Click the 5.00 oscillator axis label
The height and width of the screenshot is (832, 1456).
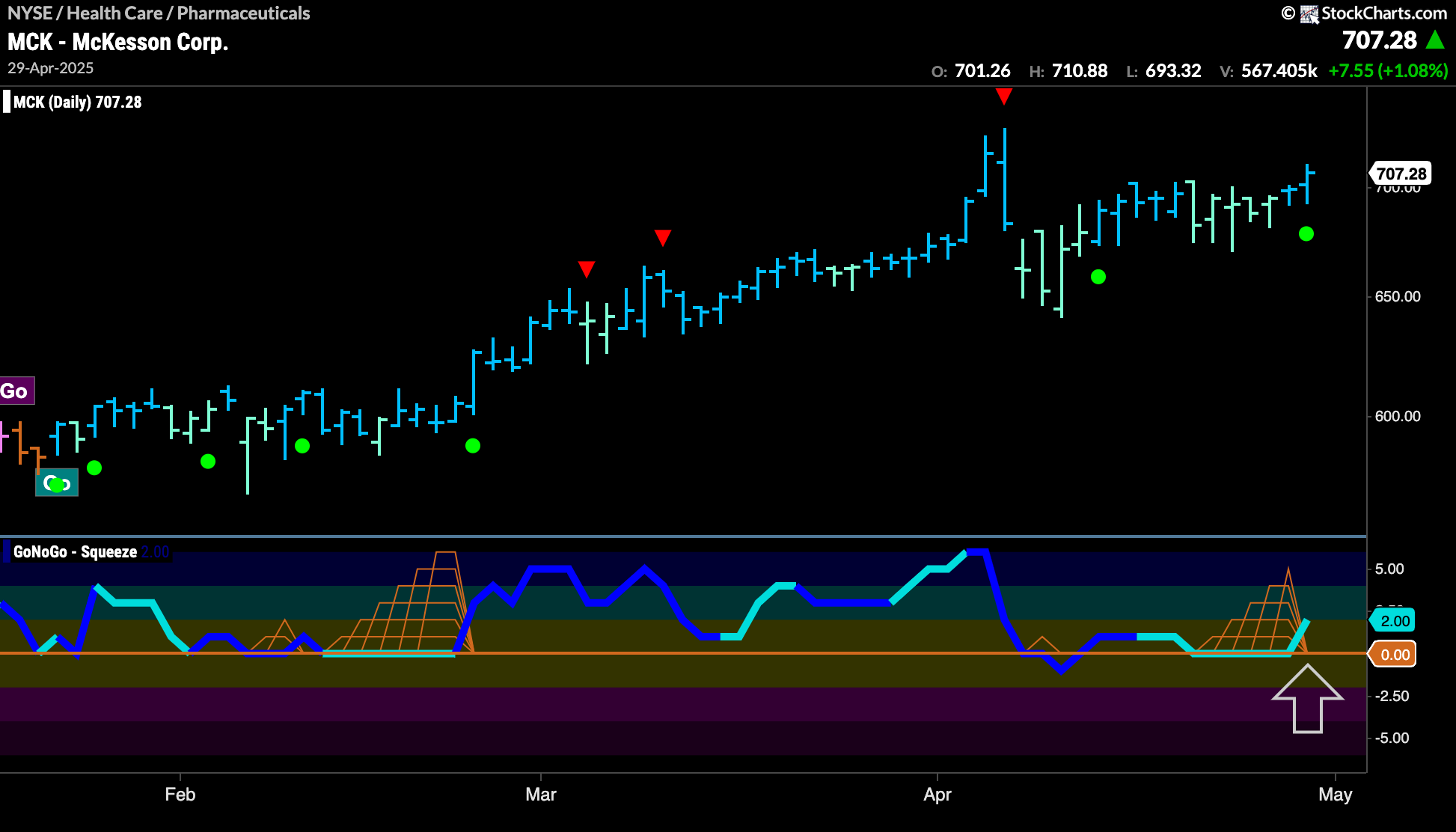pos(1389,569)
